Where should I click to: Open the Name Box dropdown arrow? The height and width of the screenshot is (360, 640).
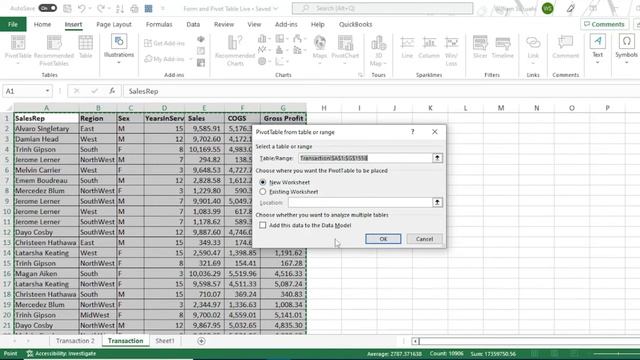(x=48, y=91)
